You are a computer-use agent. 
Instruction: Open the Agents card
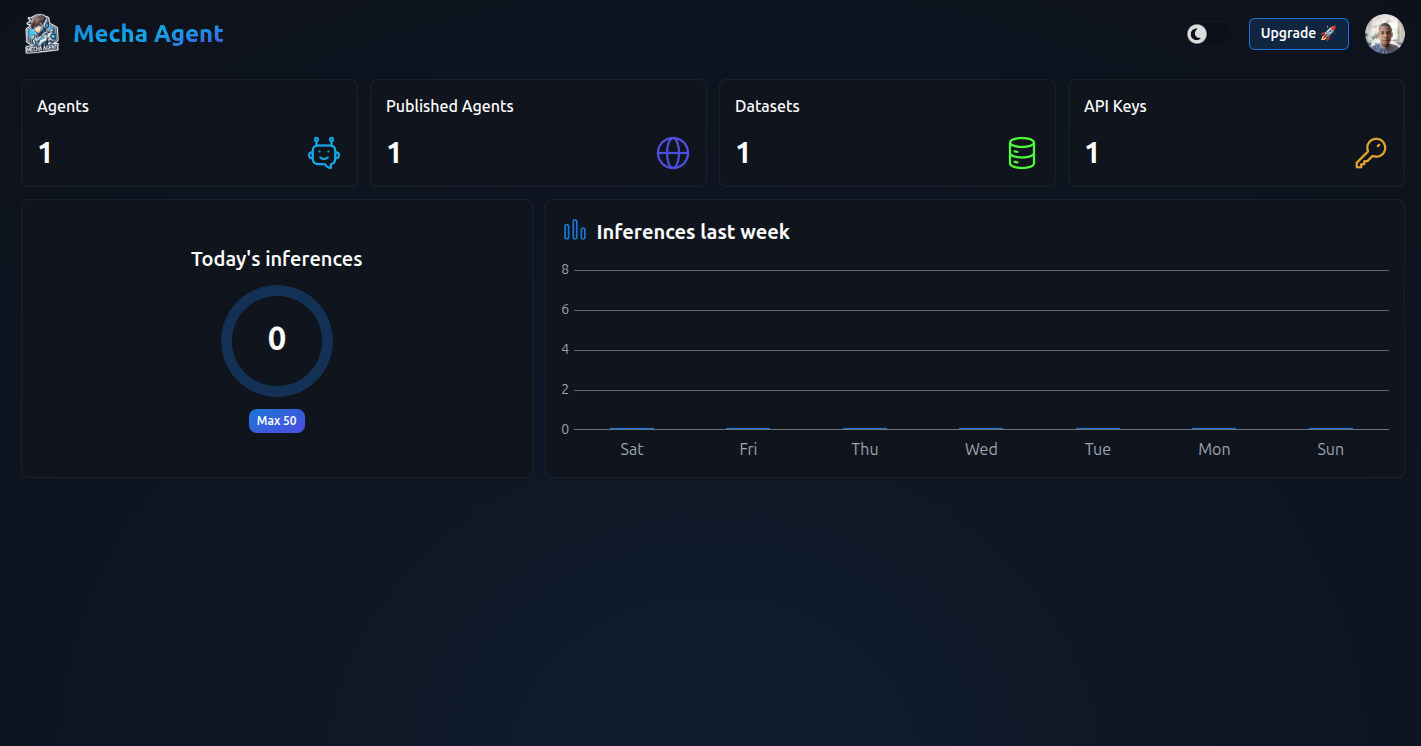tap(189, 133)
